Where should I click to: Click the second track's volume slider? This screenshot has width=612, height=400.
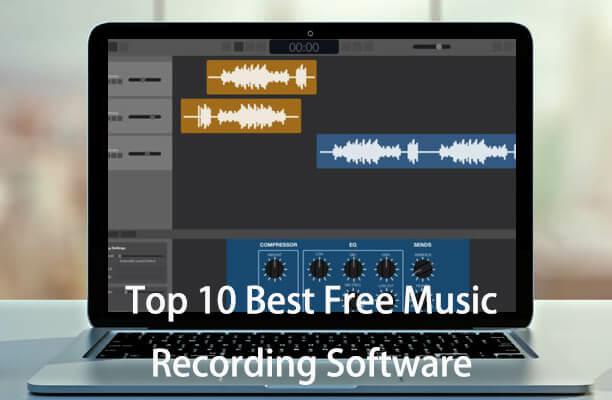point(144,117)
